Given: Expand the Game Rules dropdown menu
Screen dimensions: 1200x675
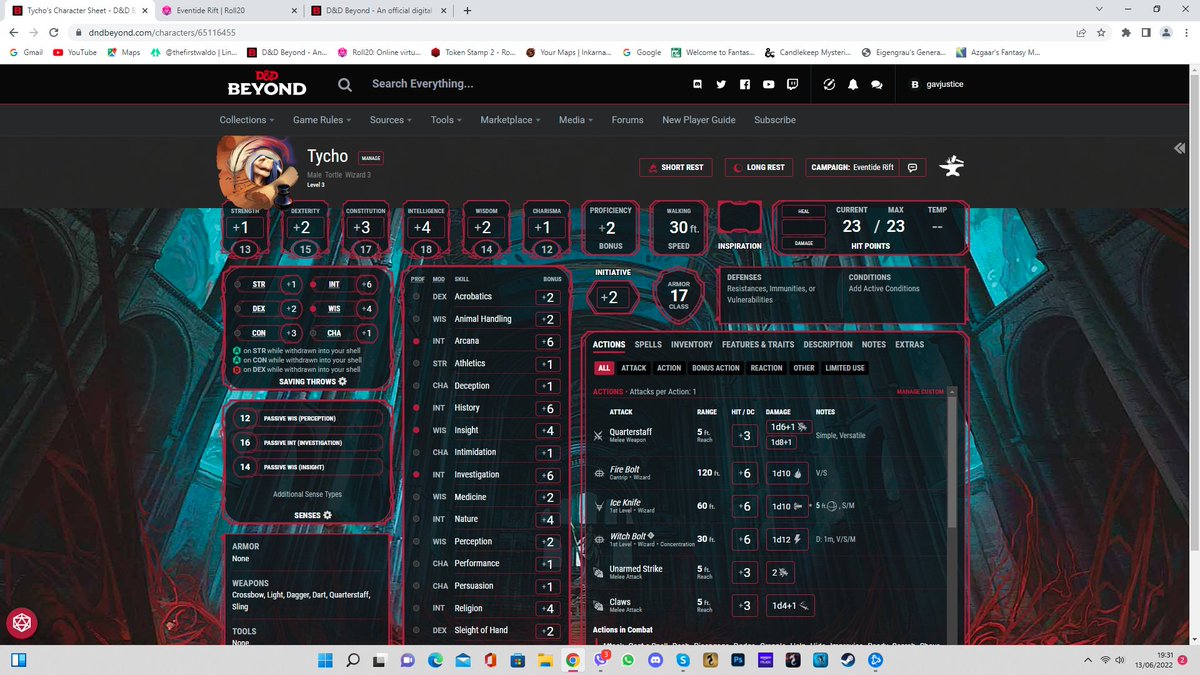Looking at the screenshot, I should (x=322, y=120).
